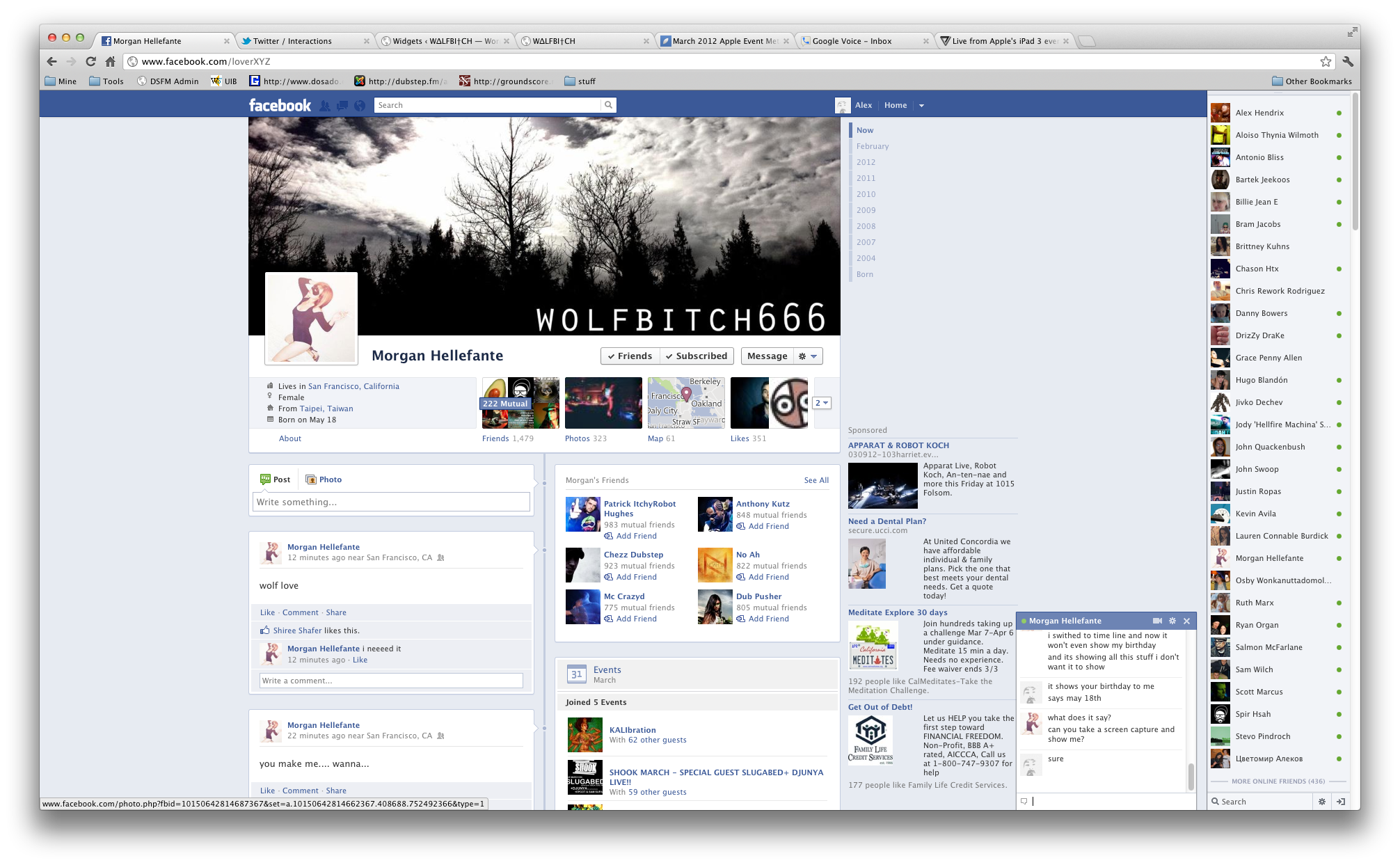Open Mine bookmarks folder
This screenshot has width=1400, height=865.
pyautogui.click(x=61, y=81)
